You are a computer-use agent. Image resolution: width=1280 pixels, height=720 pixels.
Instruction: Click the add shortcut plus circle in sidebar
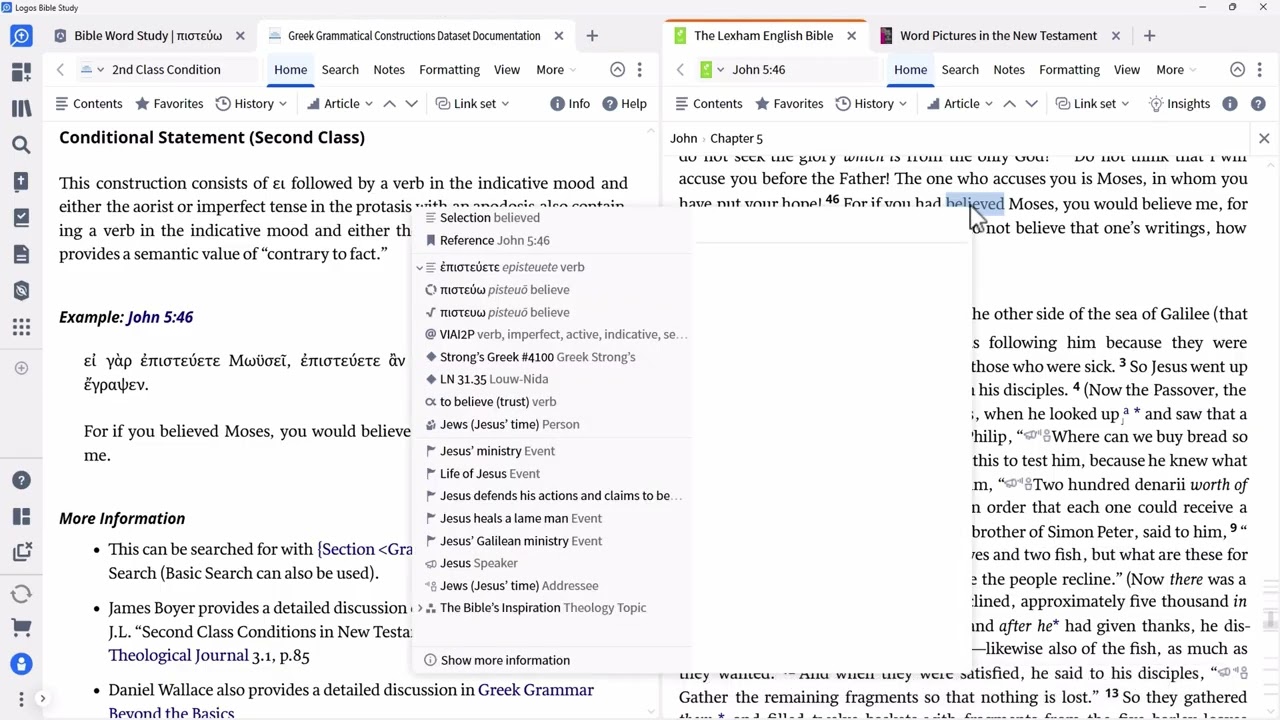pos(21,368)
